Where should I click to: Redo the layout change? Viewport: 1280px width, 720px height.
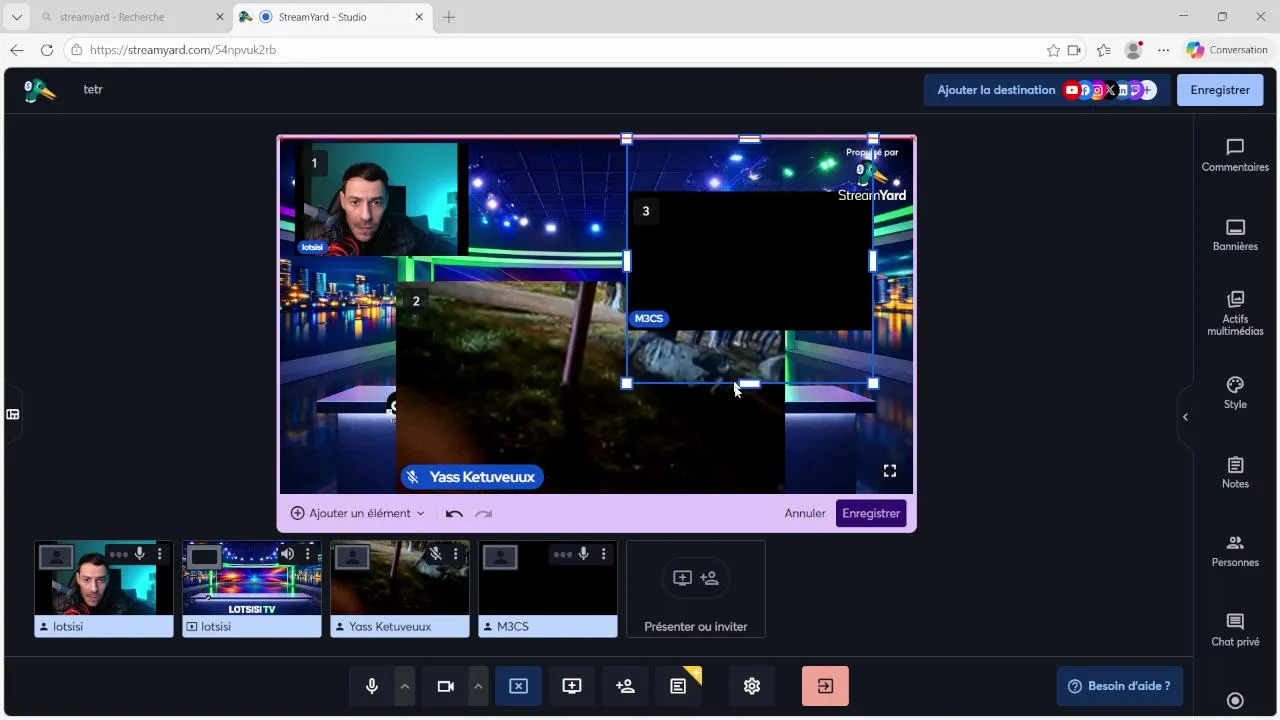484,513
